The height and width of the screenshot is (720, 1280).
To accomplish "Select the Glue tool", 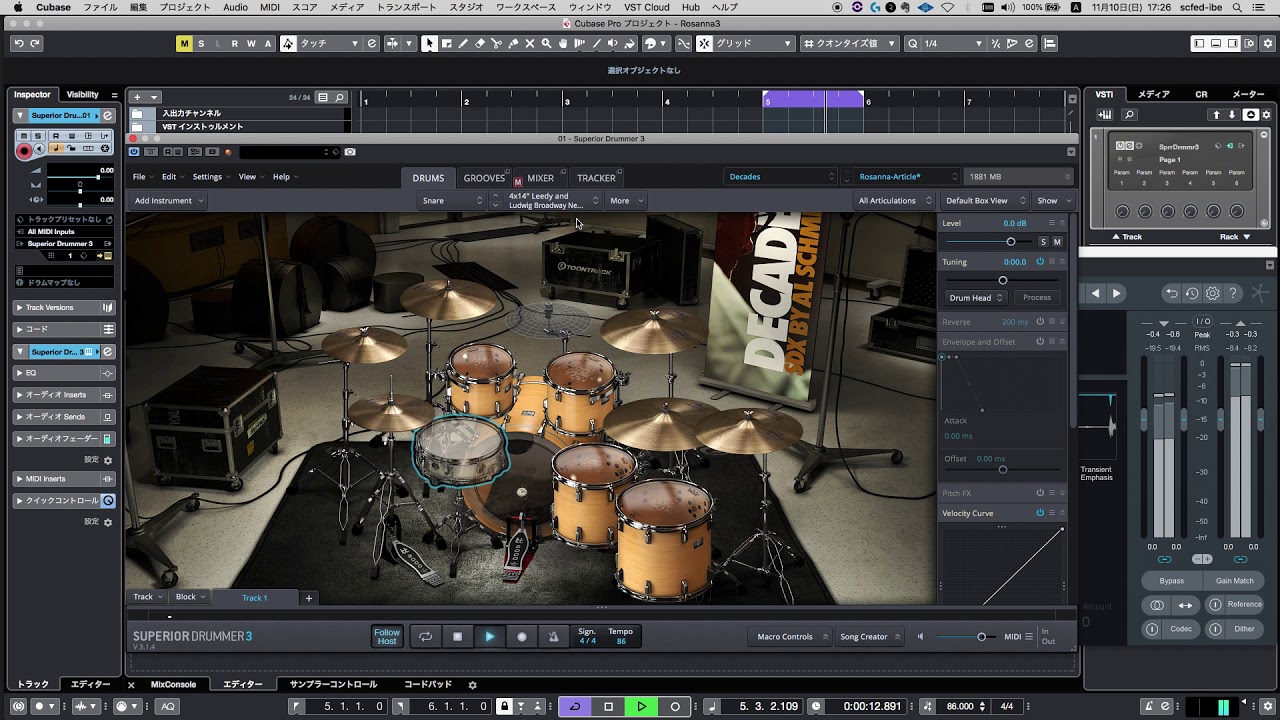I will (x=513, y=43).
